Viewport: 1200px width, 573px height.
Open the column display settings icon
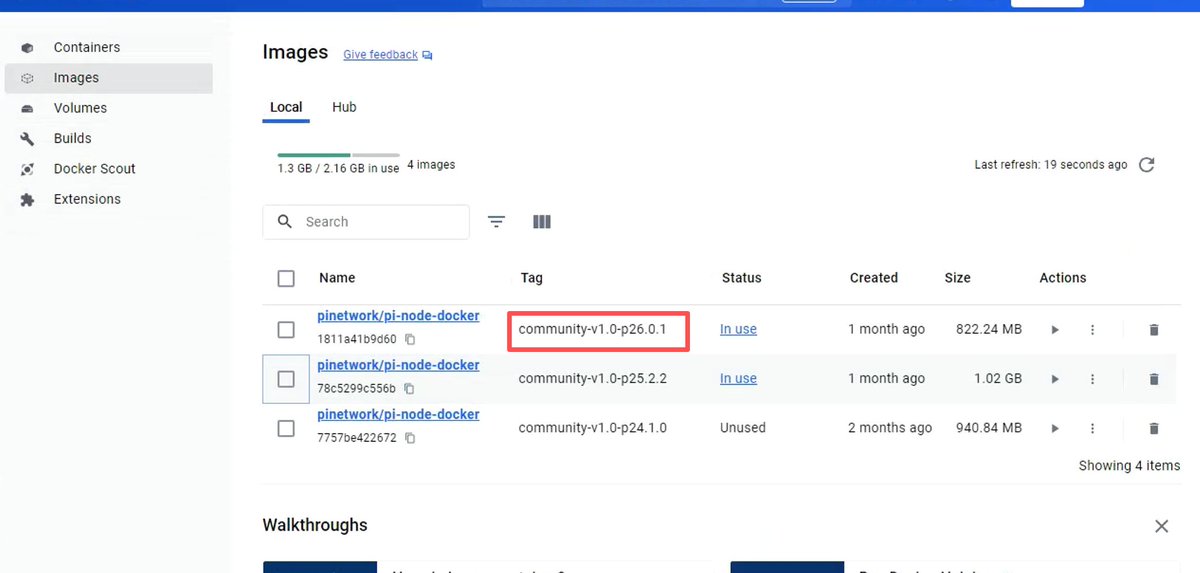(x=542, y=222)
